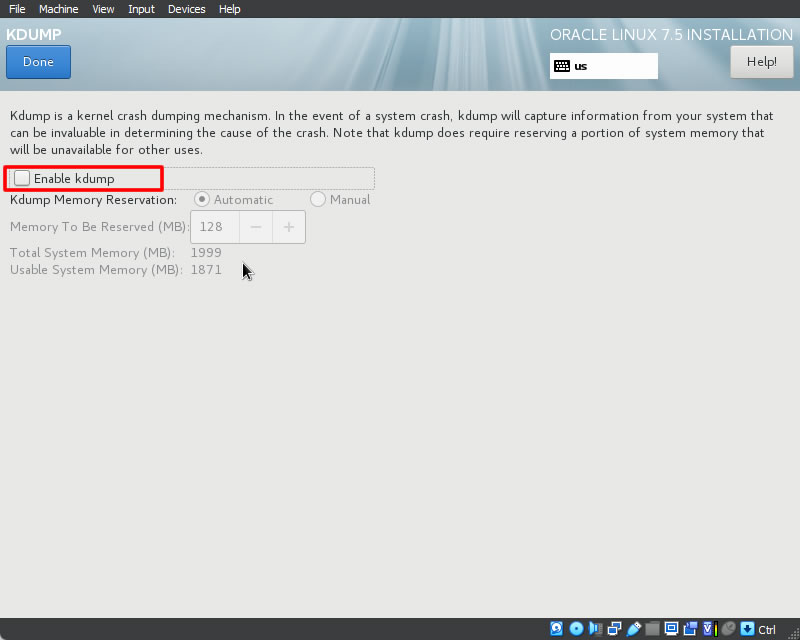
Task: Increase reserved memory with plus button
Action: click(x=289, y=227)
